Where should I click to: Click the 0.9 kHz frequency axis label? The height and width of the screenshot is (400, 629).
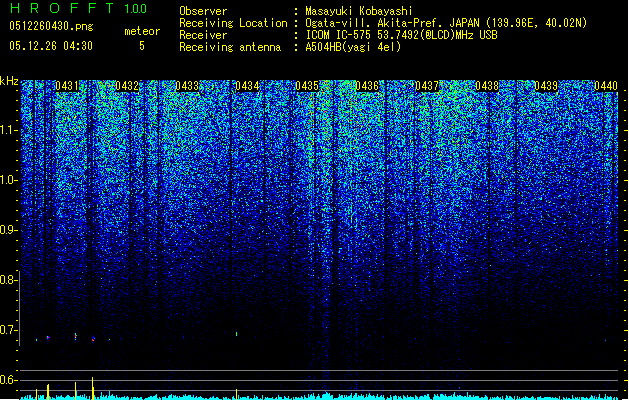tap(8, 230)
